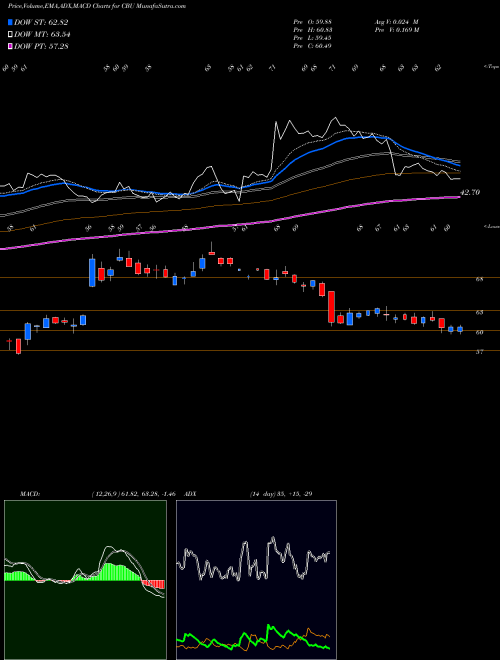
Task: Click the tall blue candlestick at the gap up
Action: click(x=92, y=273)
